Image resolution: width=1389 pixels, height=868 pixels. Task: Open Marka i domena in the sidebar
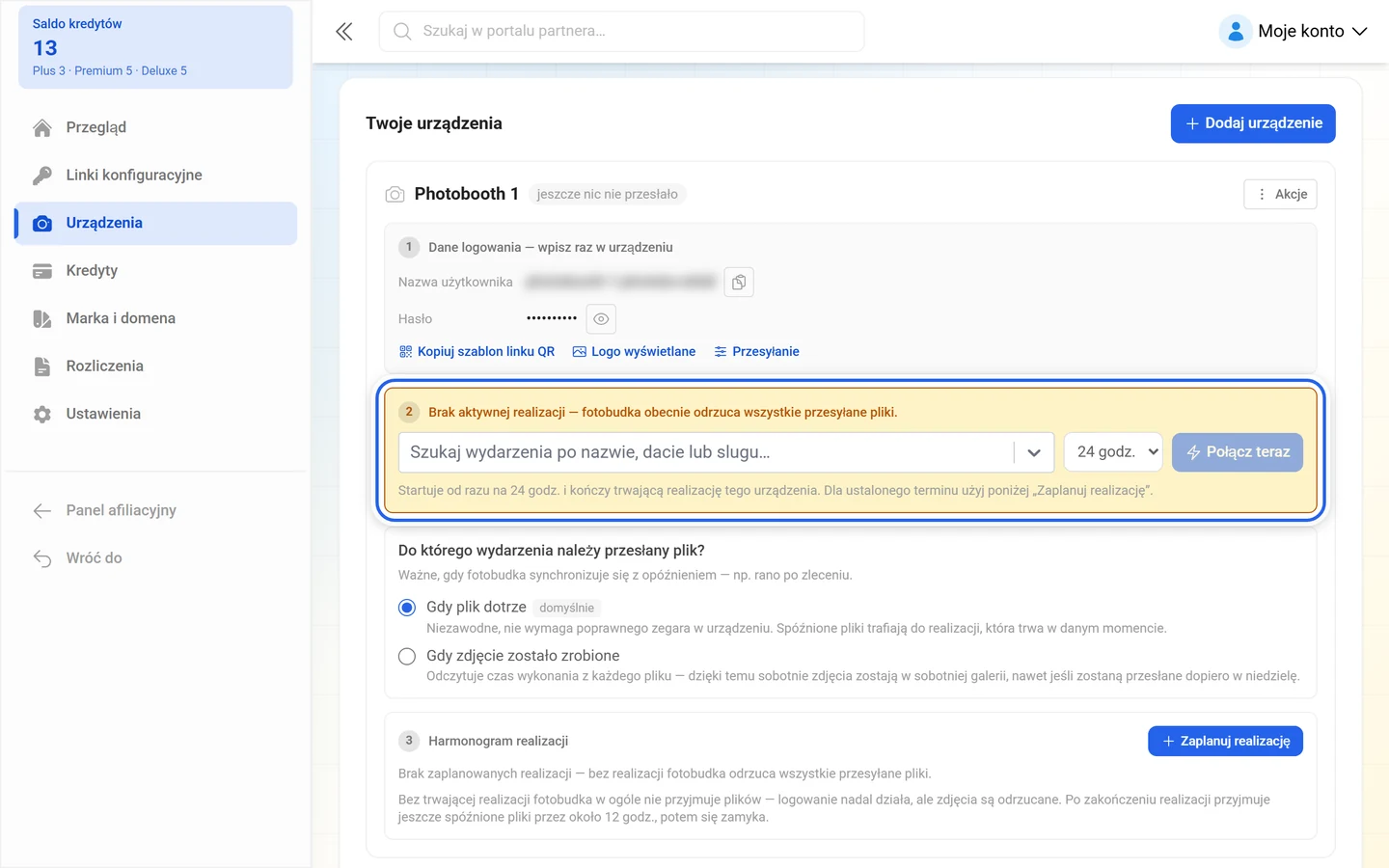pos(156,319)
